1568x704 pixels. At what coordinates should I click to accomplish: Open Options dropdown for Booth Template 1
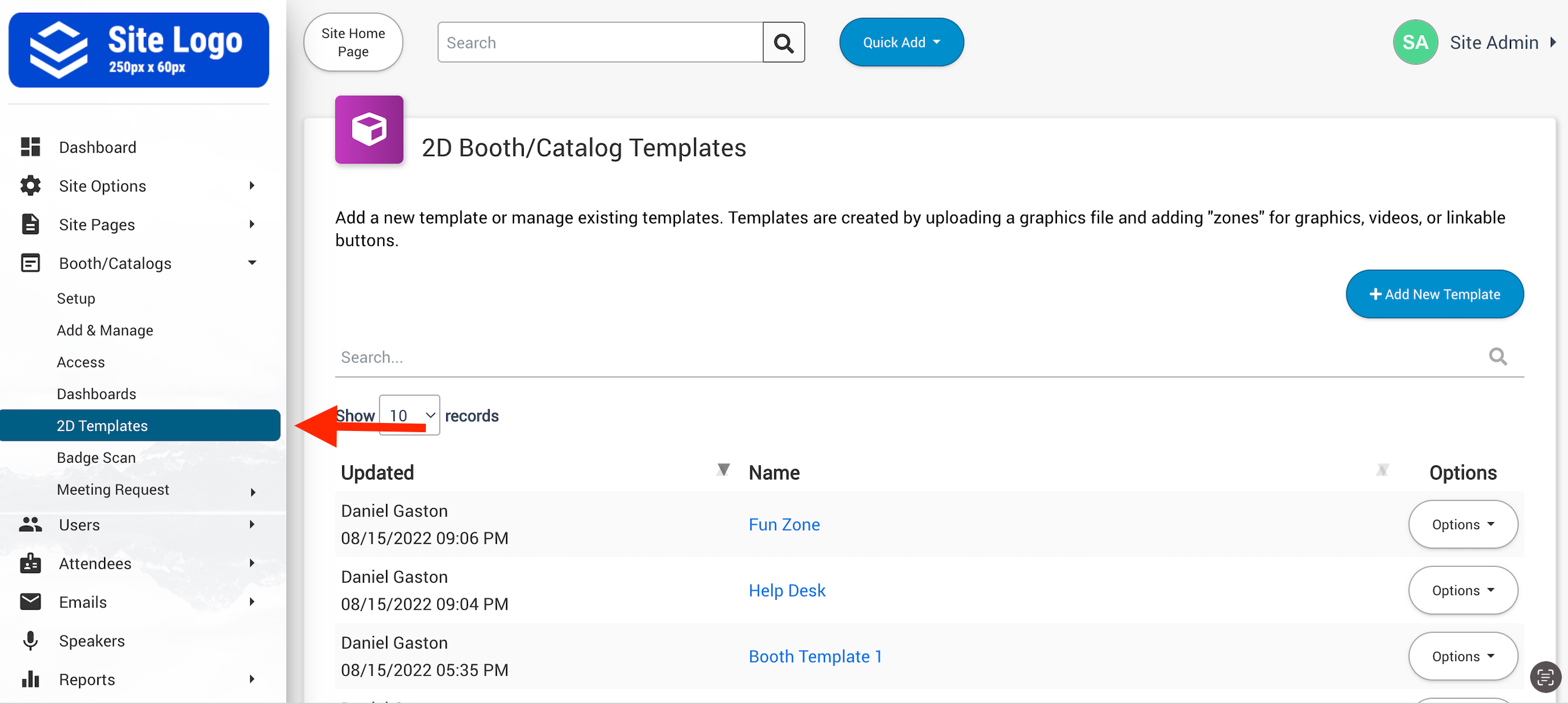1463,656
